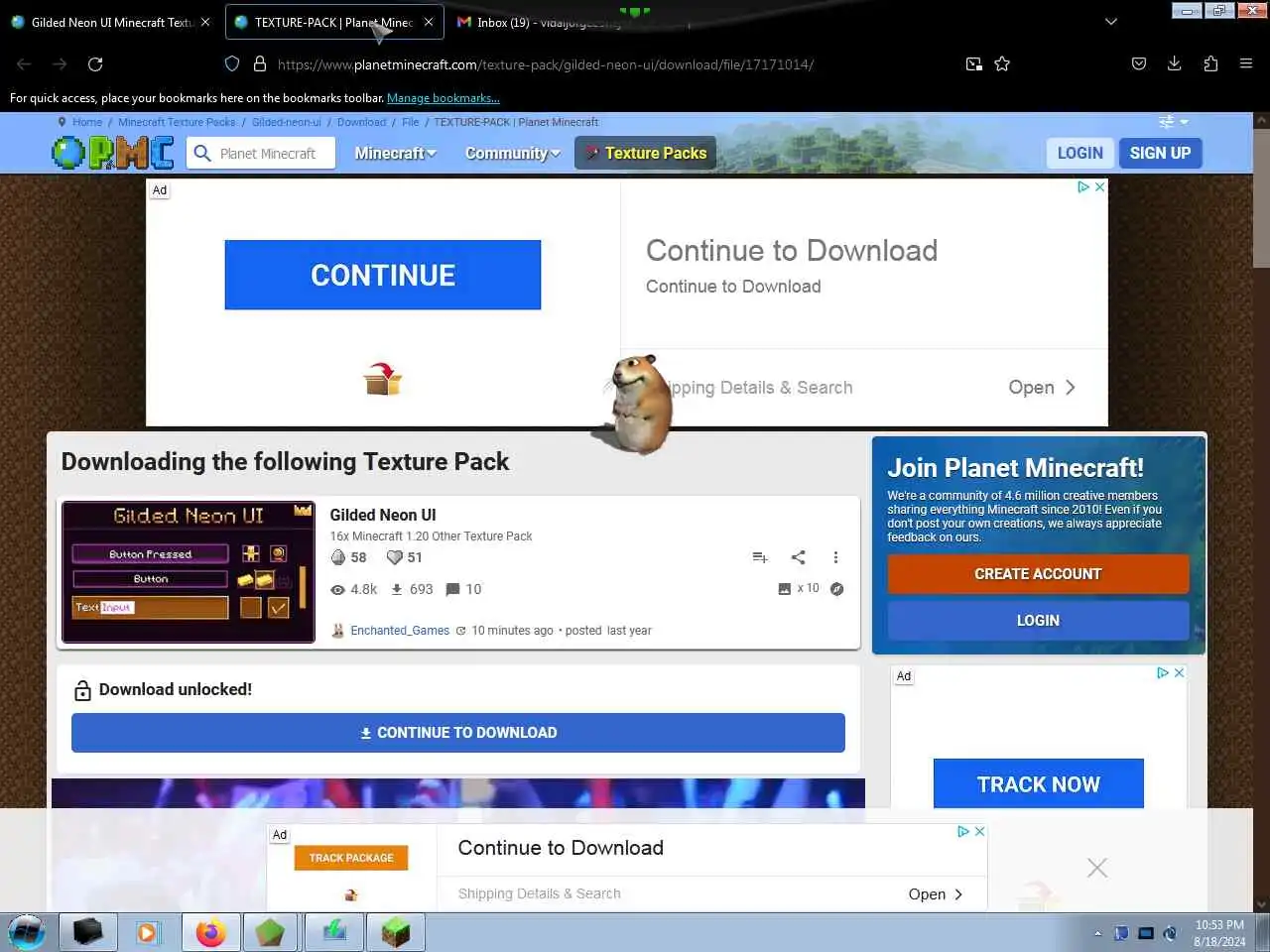The height and width of the screenshot is (952, 1270).
Task: Open the three-dot more options menu
Action: (x=835, y=557)
